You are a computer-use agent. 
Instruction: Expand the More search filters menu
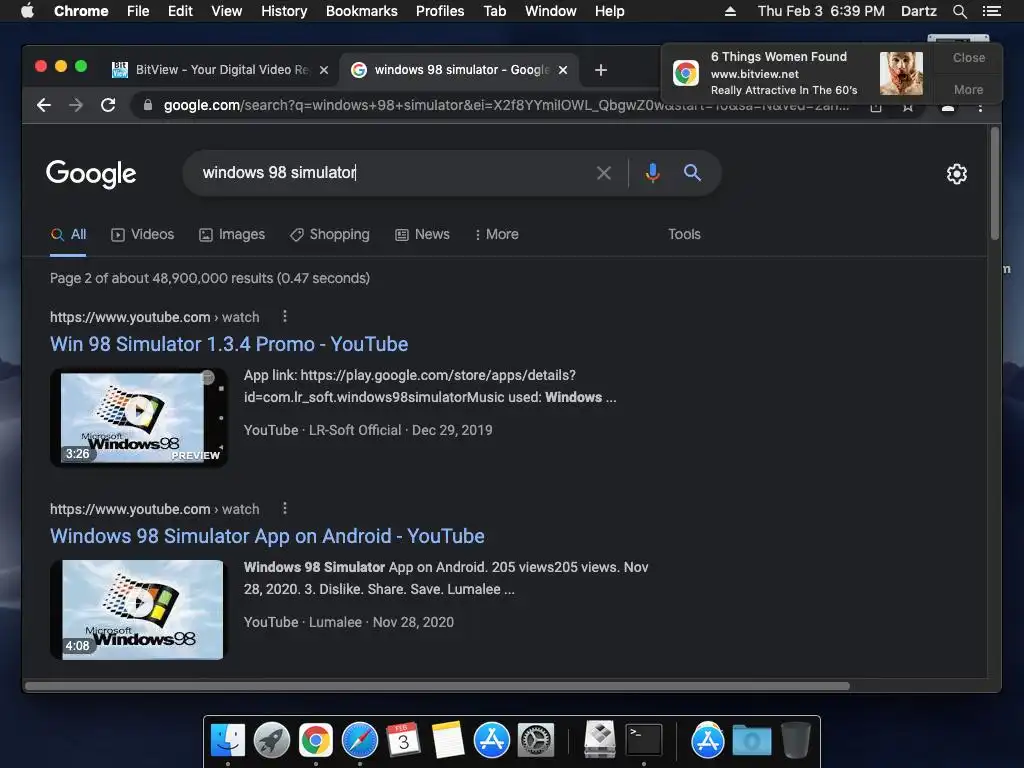(497, 234)
